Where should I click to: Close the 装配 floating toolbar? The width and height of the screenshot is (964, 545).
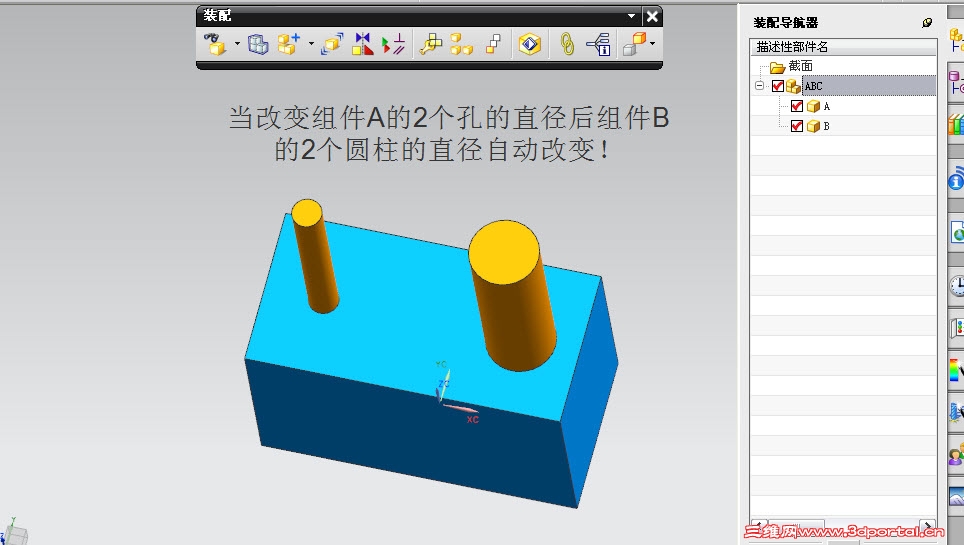pyautogui.click(x=652, y=16)
